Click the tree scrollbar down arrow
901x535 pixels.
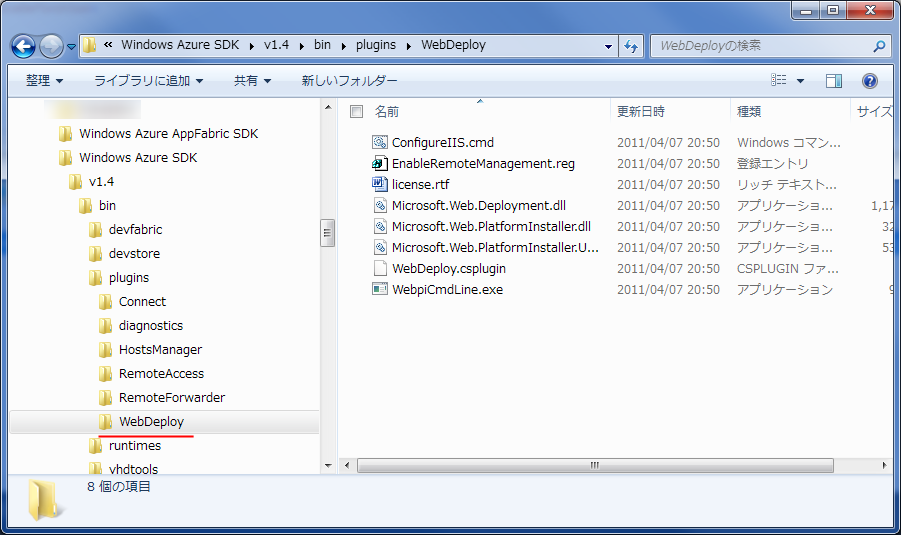[328, 465]
